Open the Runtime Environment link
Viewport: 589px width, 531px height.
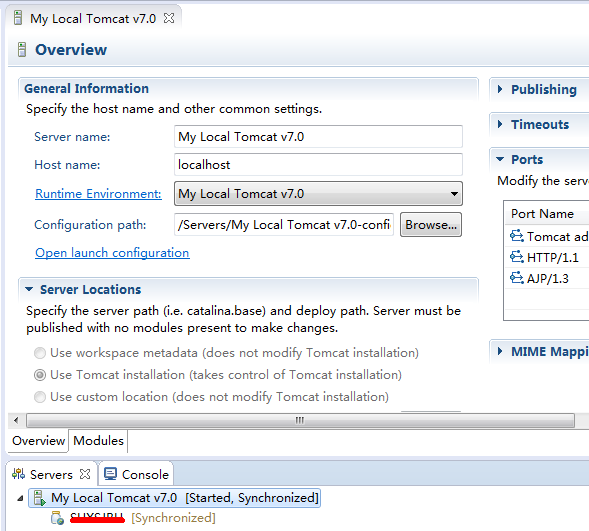(98, 194)
